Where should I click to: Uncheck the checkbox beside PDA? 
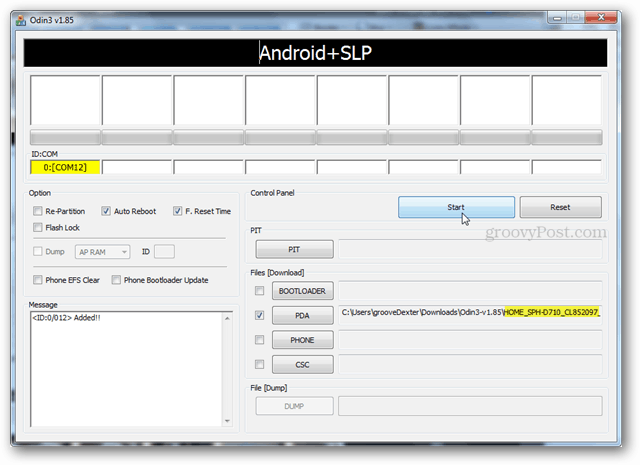click(260, 315)
